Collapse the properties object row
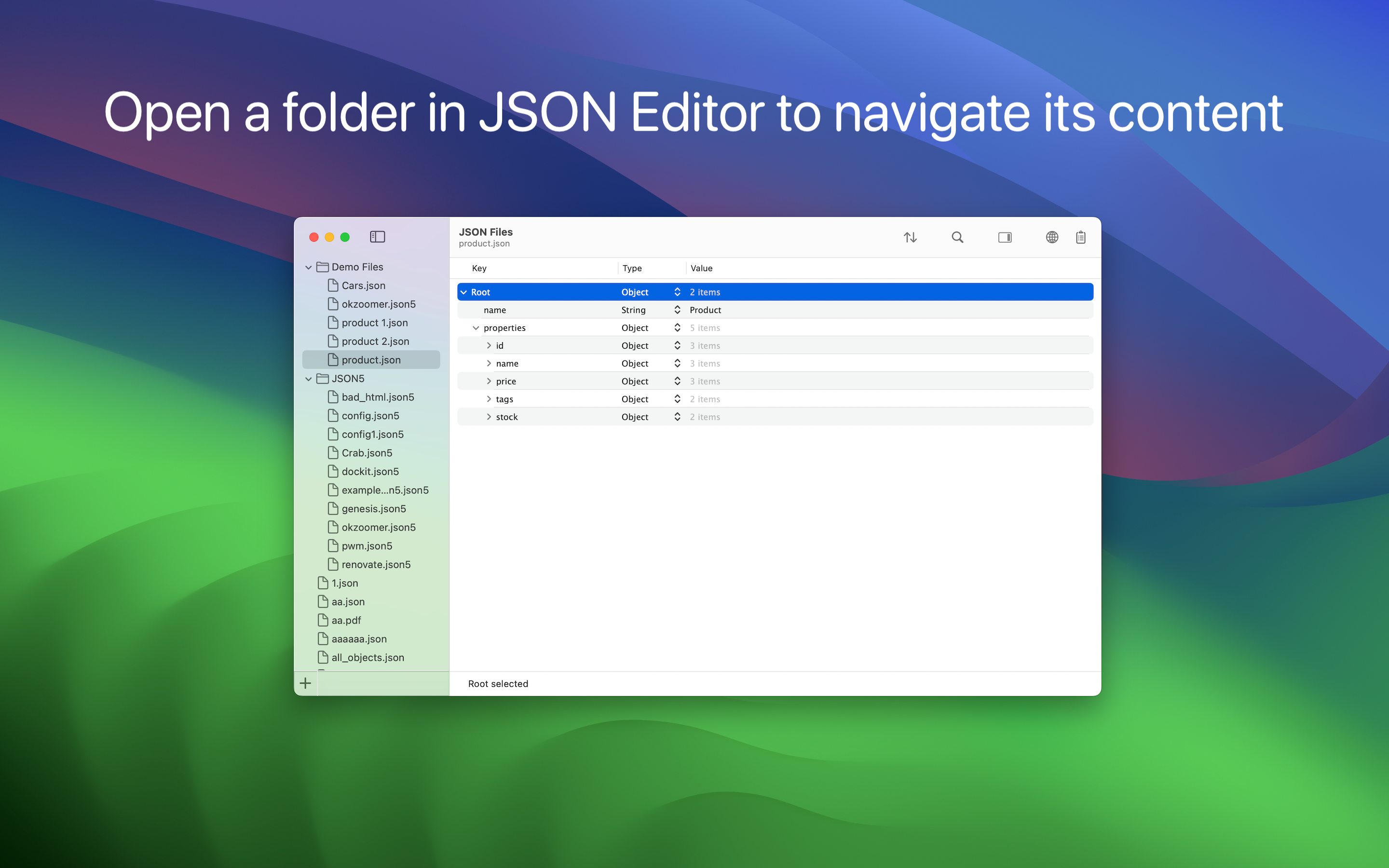The width and height of the screenshot is (1389, 868). 476,328
